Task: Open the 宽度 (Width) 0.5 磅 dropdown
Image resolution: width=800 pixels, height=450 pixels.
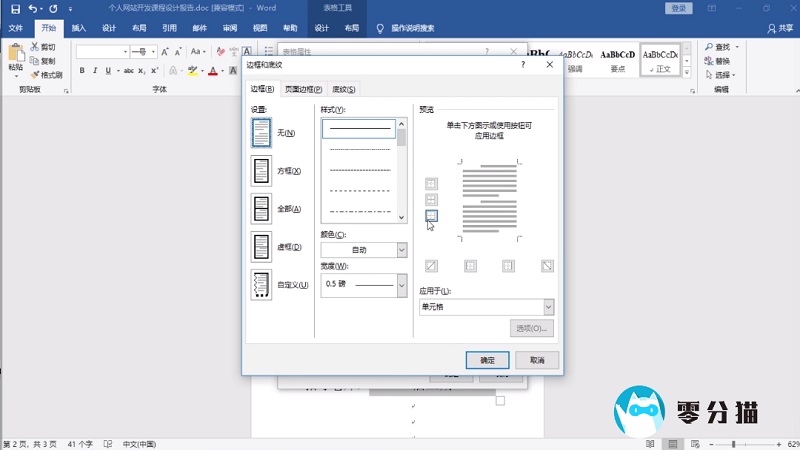Action: [x=363, y=284]
